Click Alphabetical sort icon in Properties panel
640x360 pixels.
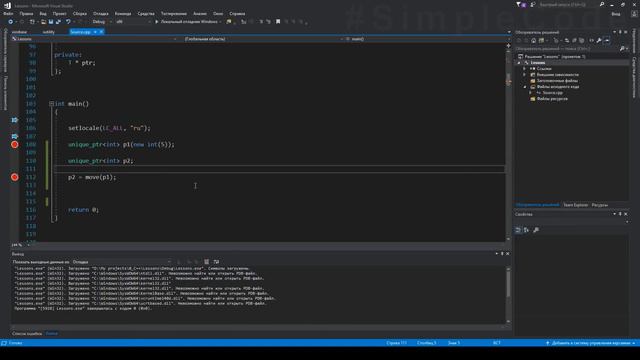click(x=527, y=230)
